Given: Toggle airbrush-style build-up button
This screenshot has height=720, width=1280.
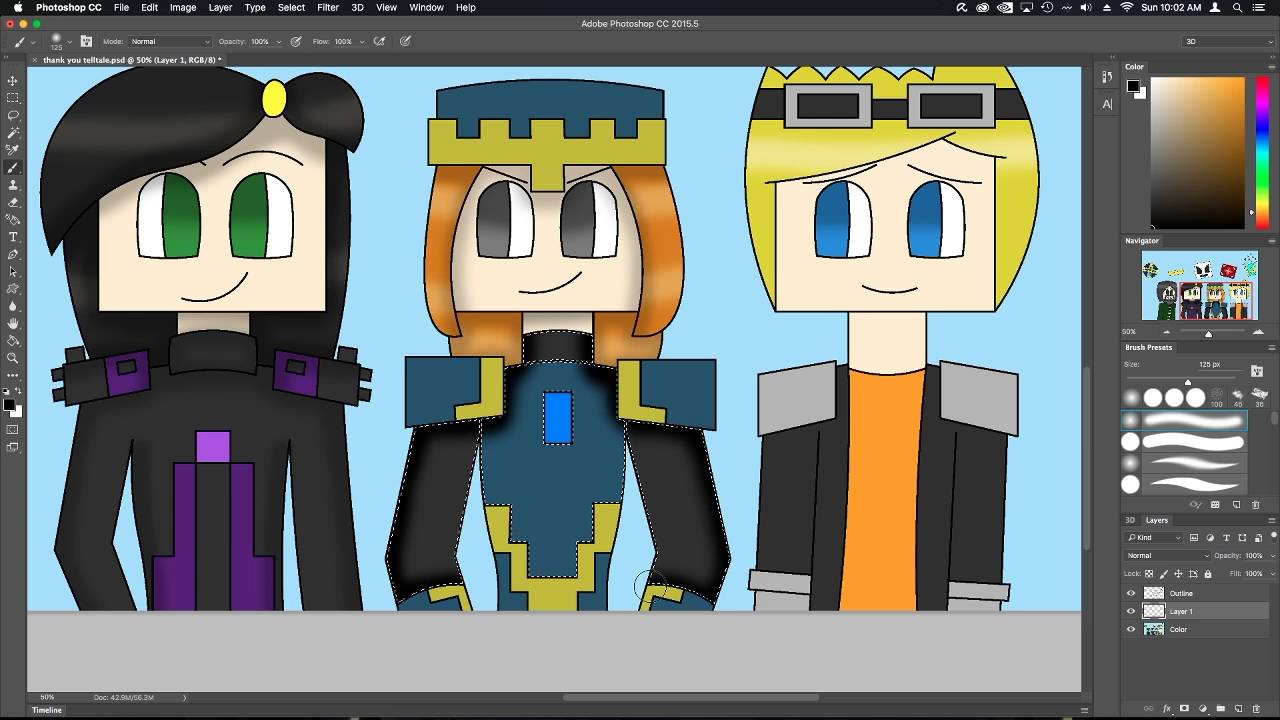Looking at the screenshot, I should [x=379, y=41].
